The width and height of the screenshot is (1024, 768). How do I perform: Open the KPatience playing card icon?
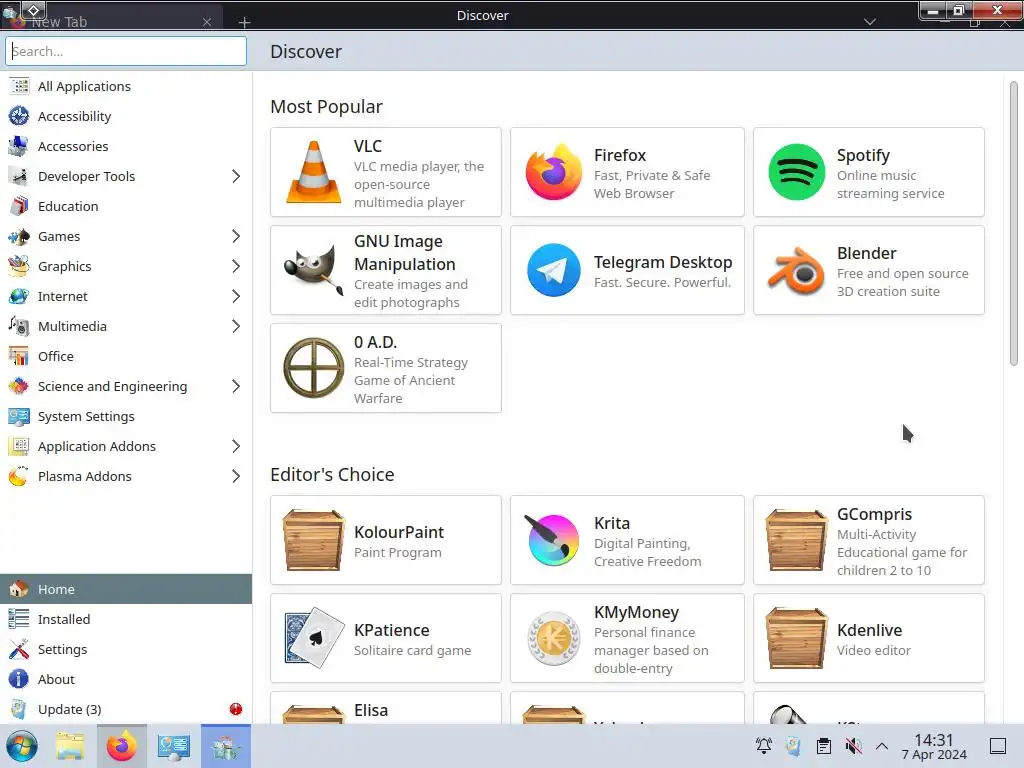pos(313,638)
